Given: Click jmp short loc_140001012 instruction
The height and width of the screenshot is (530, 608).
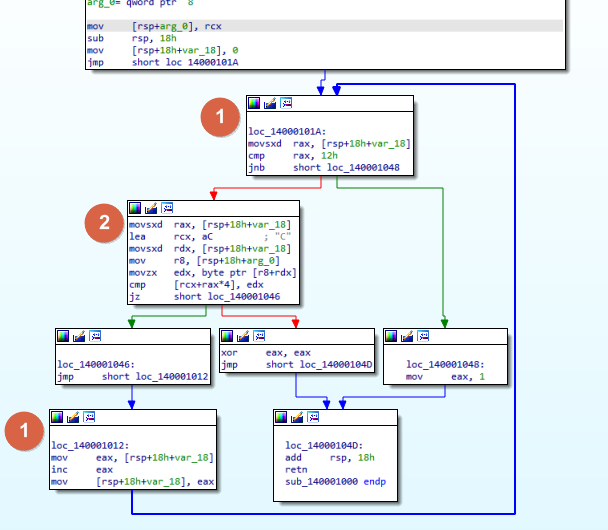Looking at the screenshot, I should click(x=133, y=376).
